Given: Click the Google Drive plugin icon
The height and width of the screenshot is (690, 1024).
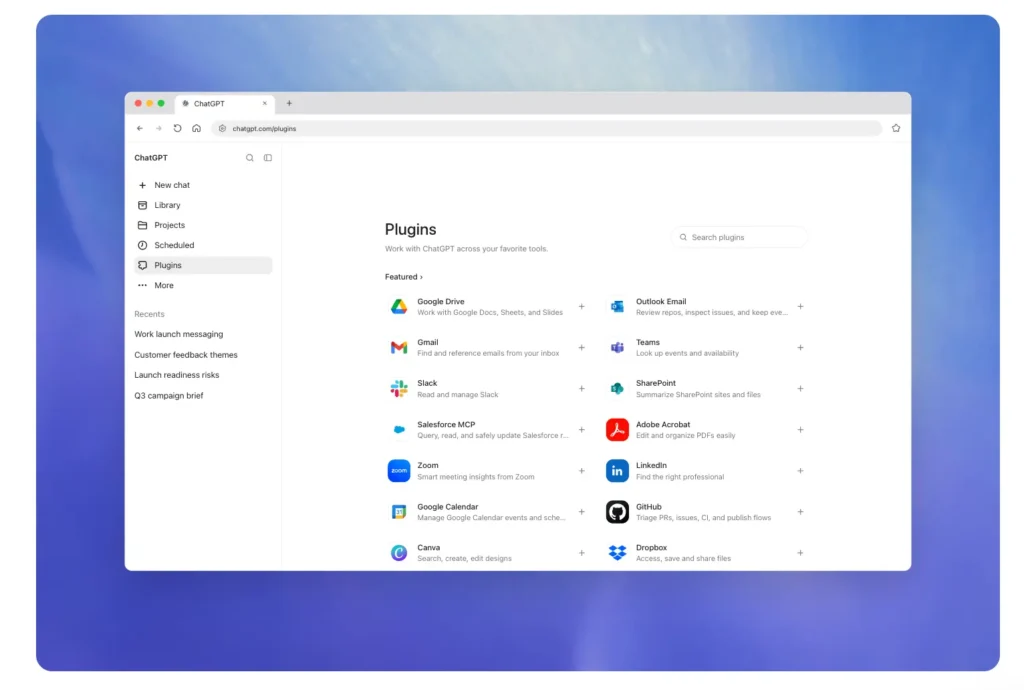Looking at the screenshot, I should pyautogui.click(x=399, y=306).
